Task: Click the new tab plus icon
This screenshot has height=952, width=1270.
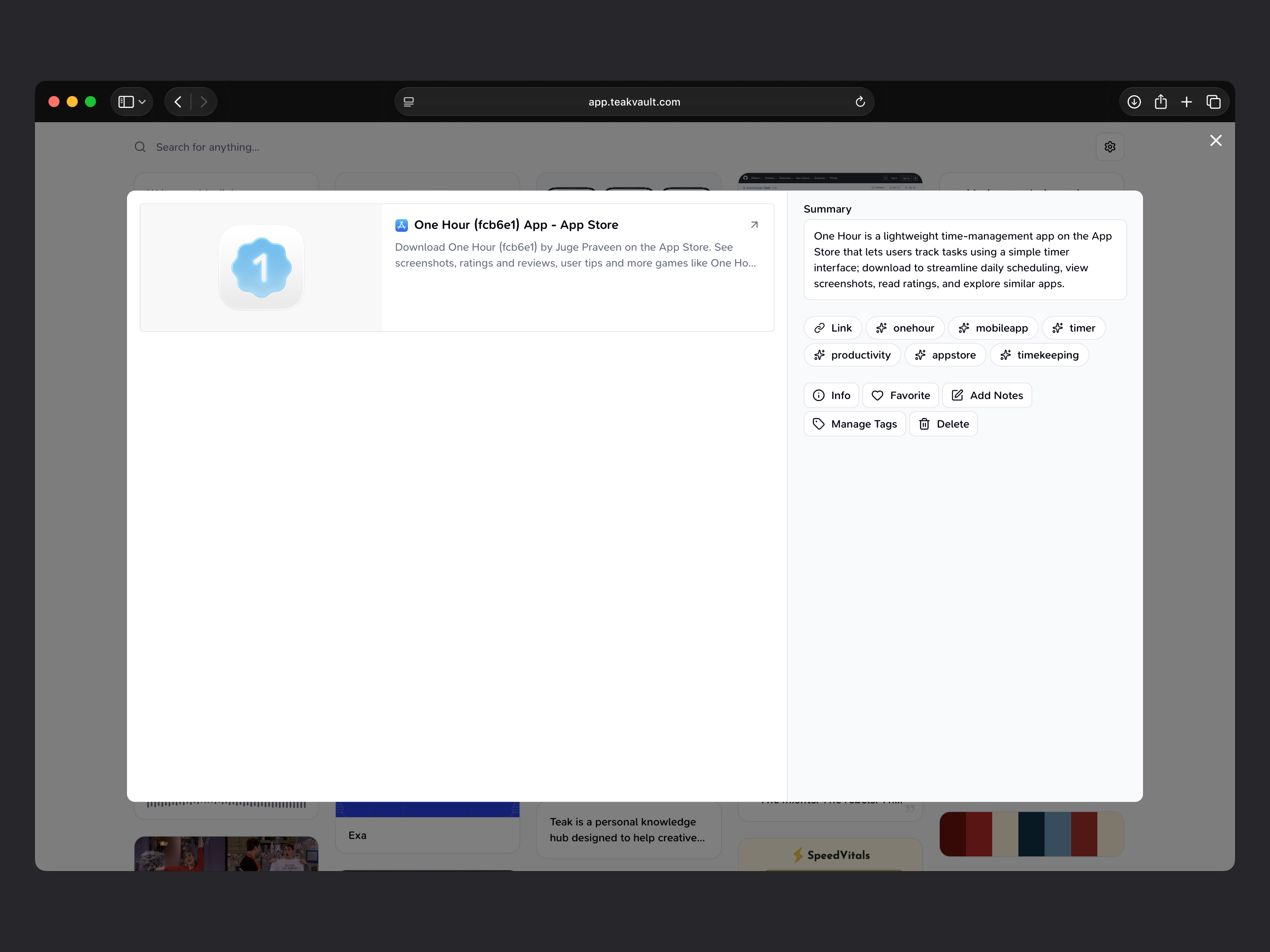Action: click(1187, 102)
